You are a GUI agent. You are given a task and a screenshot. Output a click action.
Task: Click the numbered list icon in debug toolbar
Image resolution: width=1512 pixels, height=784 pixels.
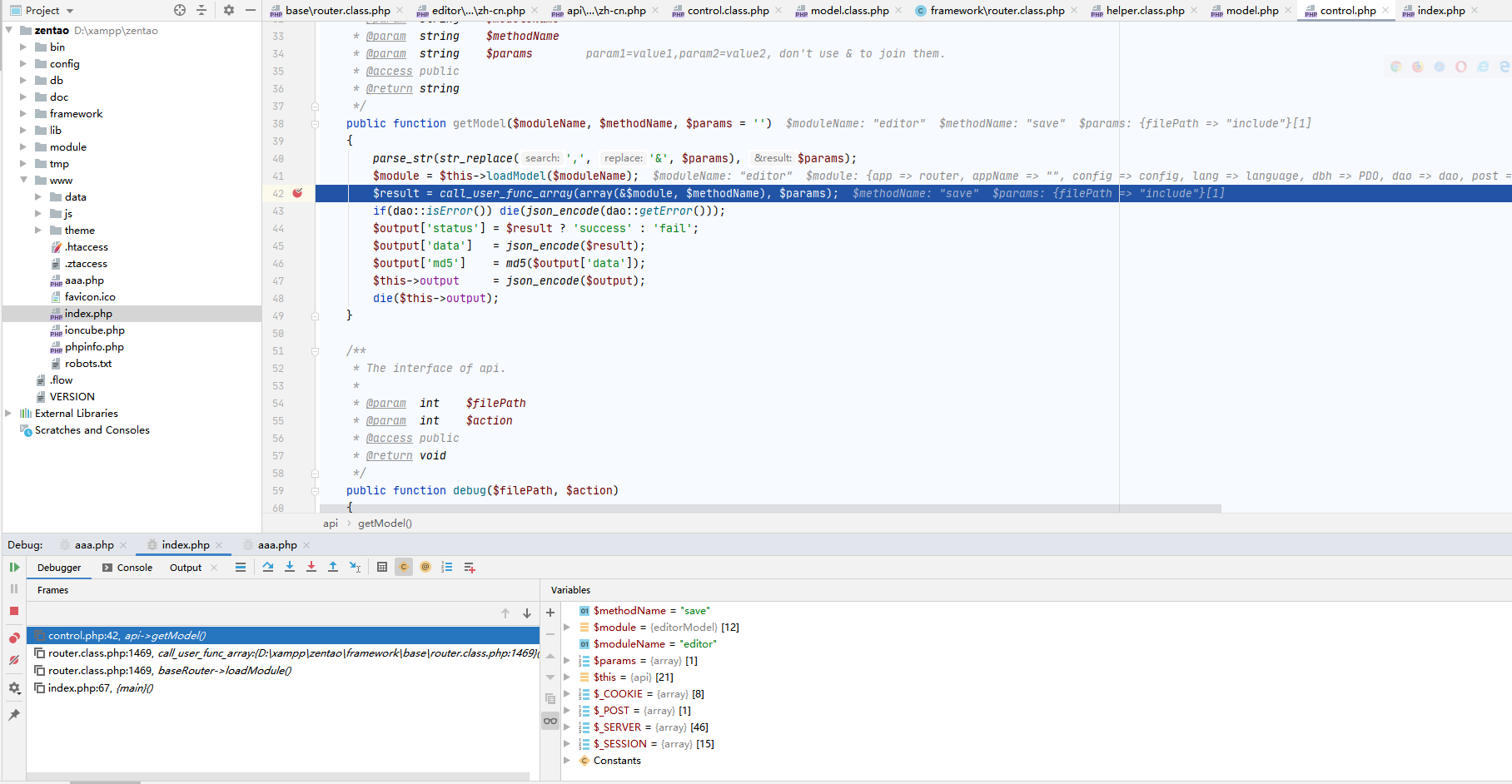[447, 568]
